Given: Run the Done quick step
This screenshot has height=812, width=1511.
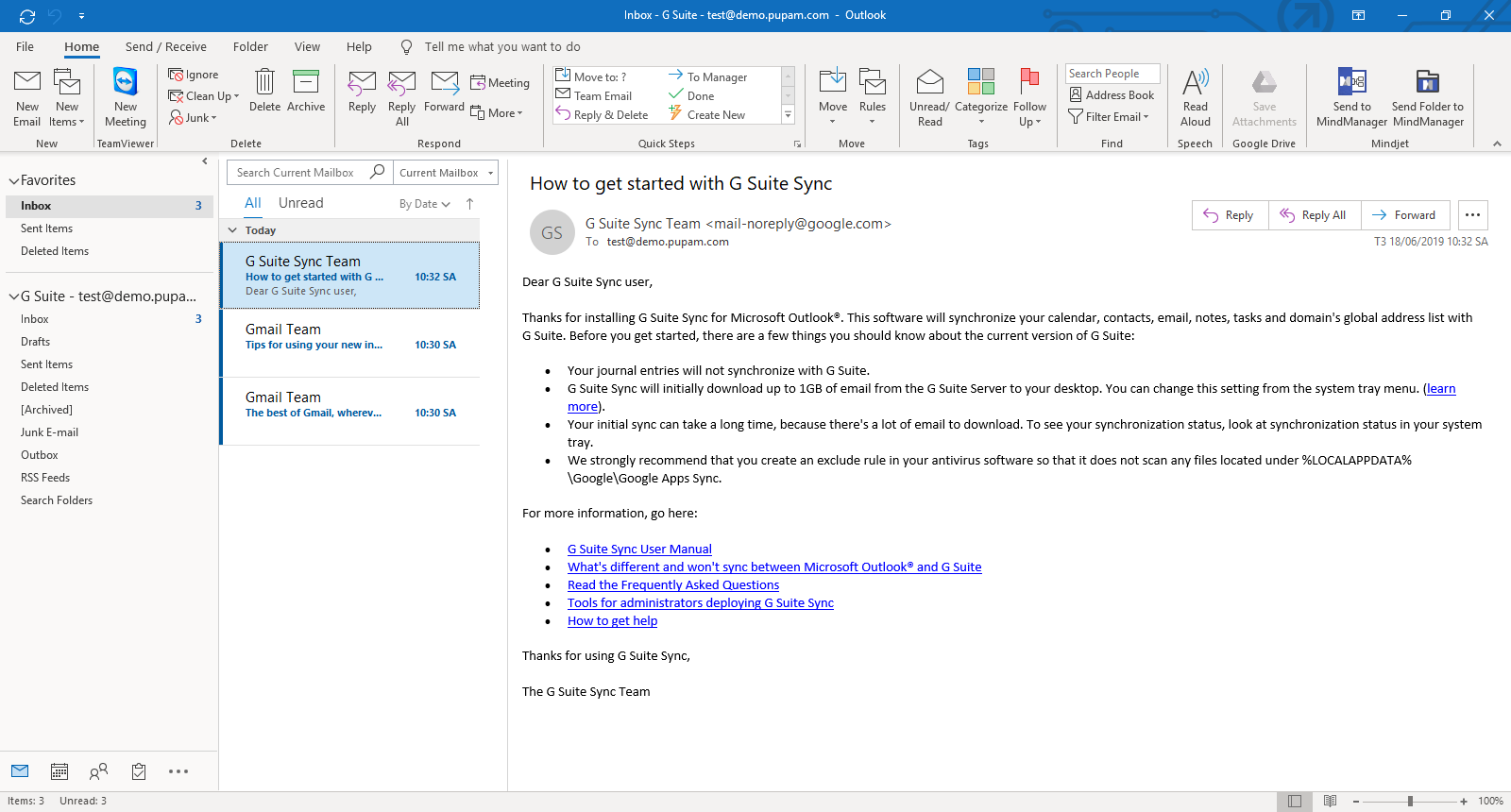Looking at the screenshot, I should click(x=691, y=95).
